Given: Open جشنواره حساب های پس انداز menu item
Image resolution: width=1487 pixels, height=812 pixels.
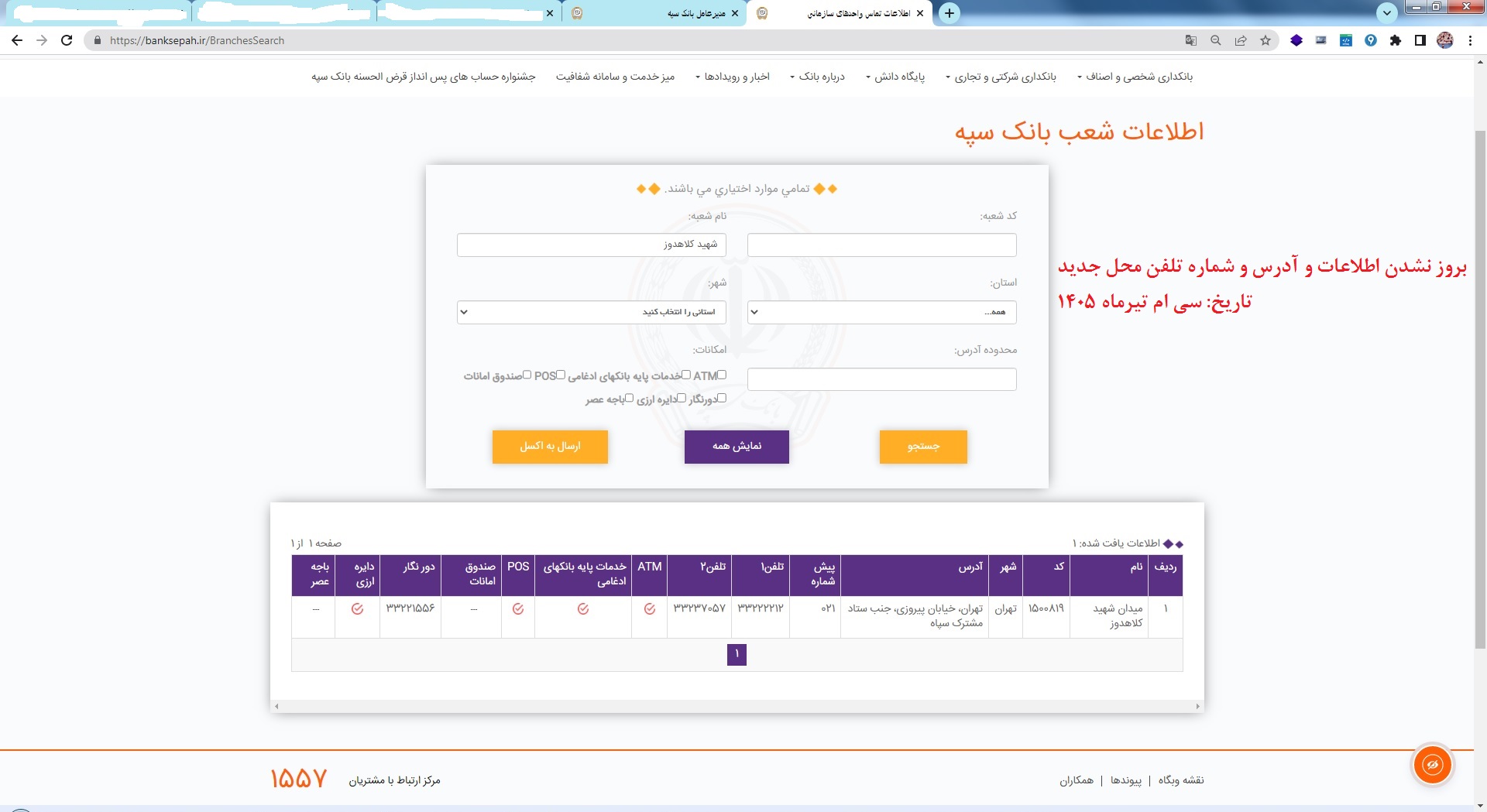Looking at the screenshot, I should pyautogui.click(x=424, y=77).
